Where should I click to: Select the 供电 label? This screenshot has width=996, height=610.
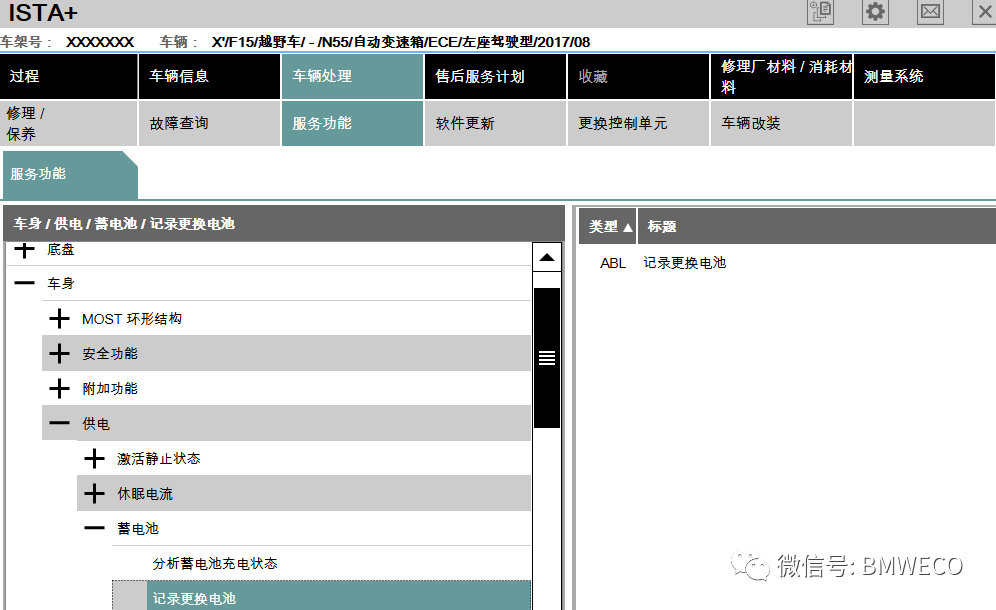tap(95, 424)
